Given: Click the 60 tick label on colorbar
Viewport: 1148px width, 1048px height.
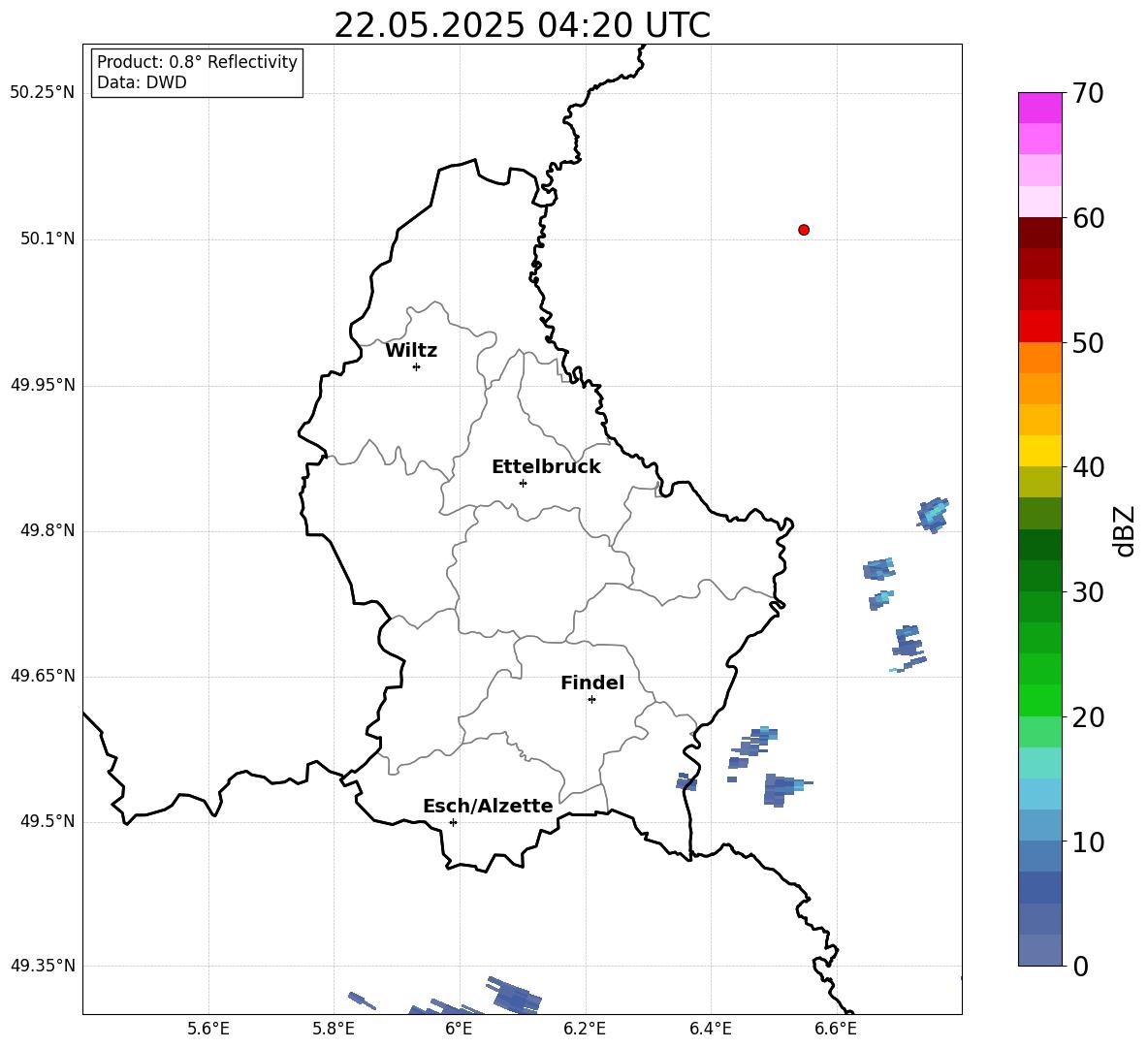Looking at the screenshot, I should pyautogui.click(x=1088, y=218).
